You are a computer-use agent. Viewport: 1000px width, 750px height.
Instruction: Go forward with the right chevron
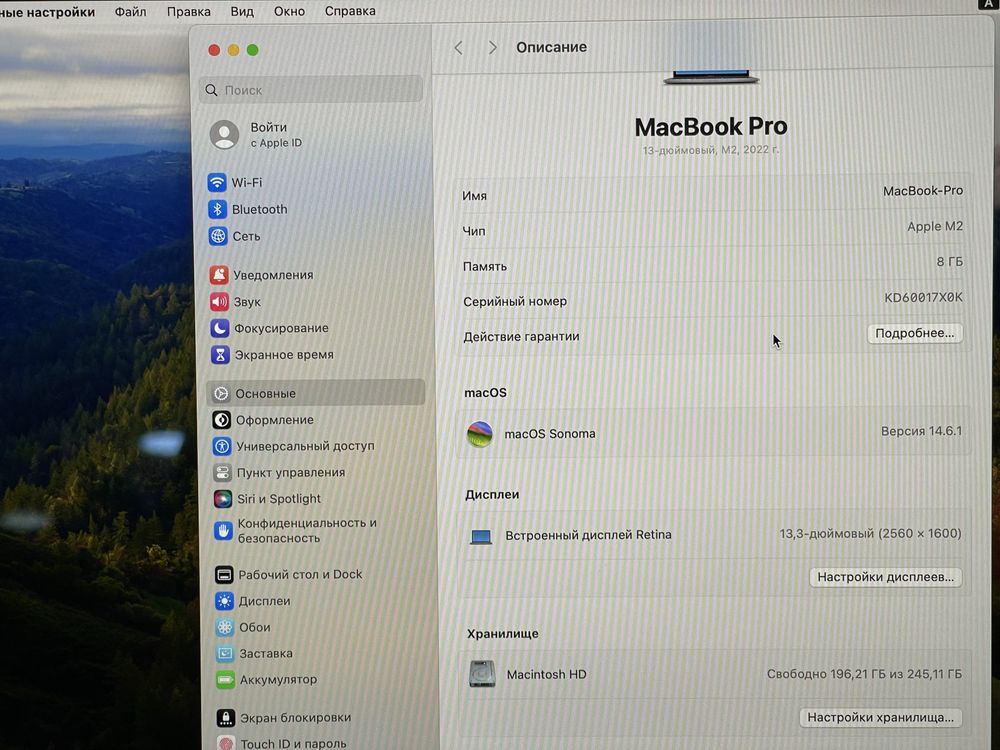click(492, 48)
